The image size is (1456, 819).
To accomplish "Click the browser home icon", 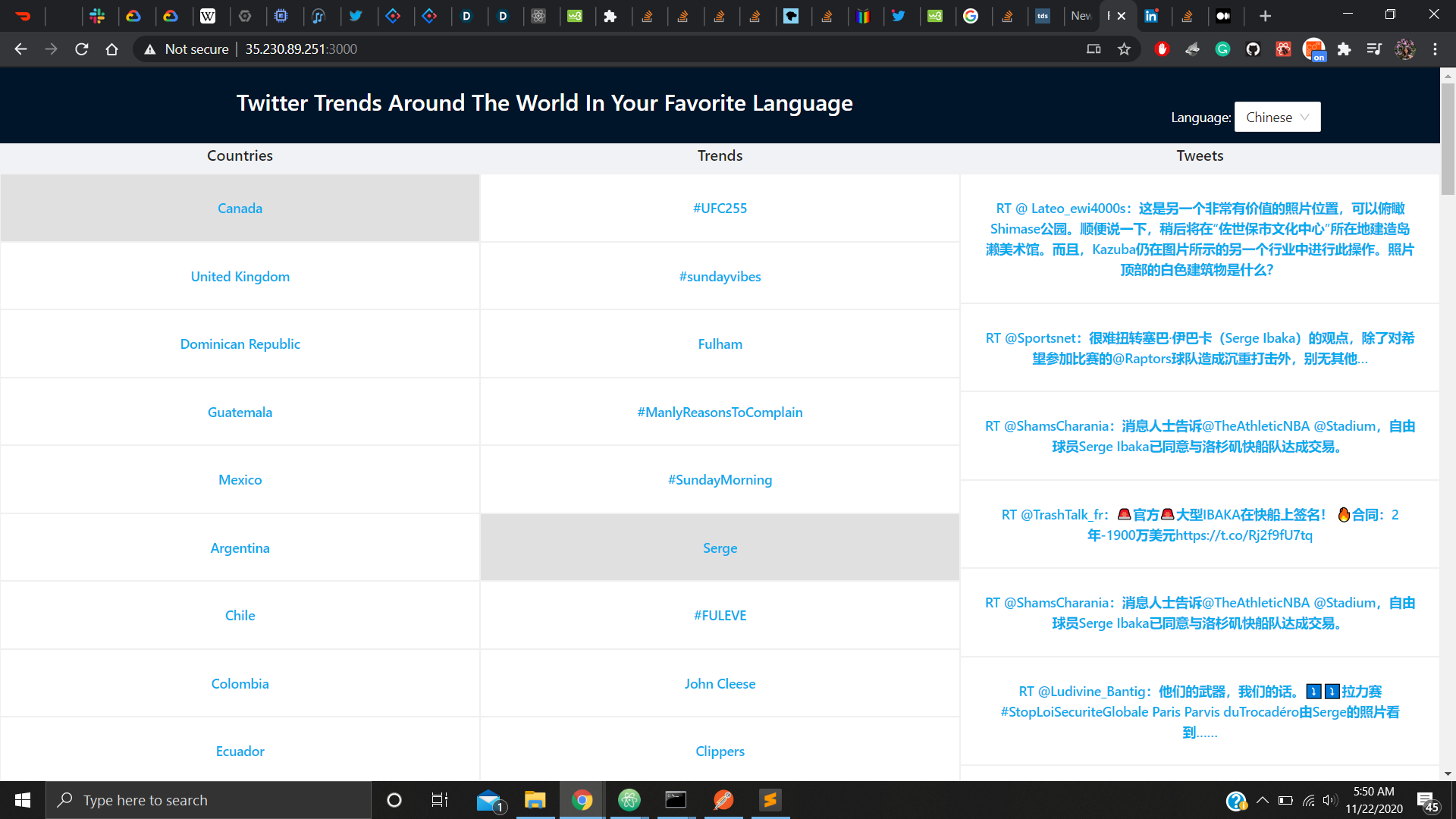I will click(x=112, y=49).
